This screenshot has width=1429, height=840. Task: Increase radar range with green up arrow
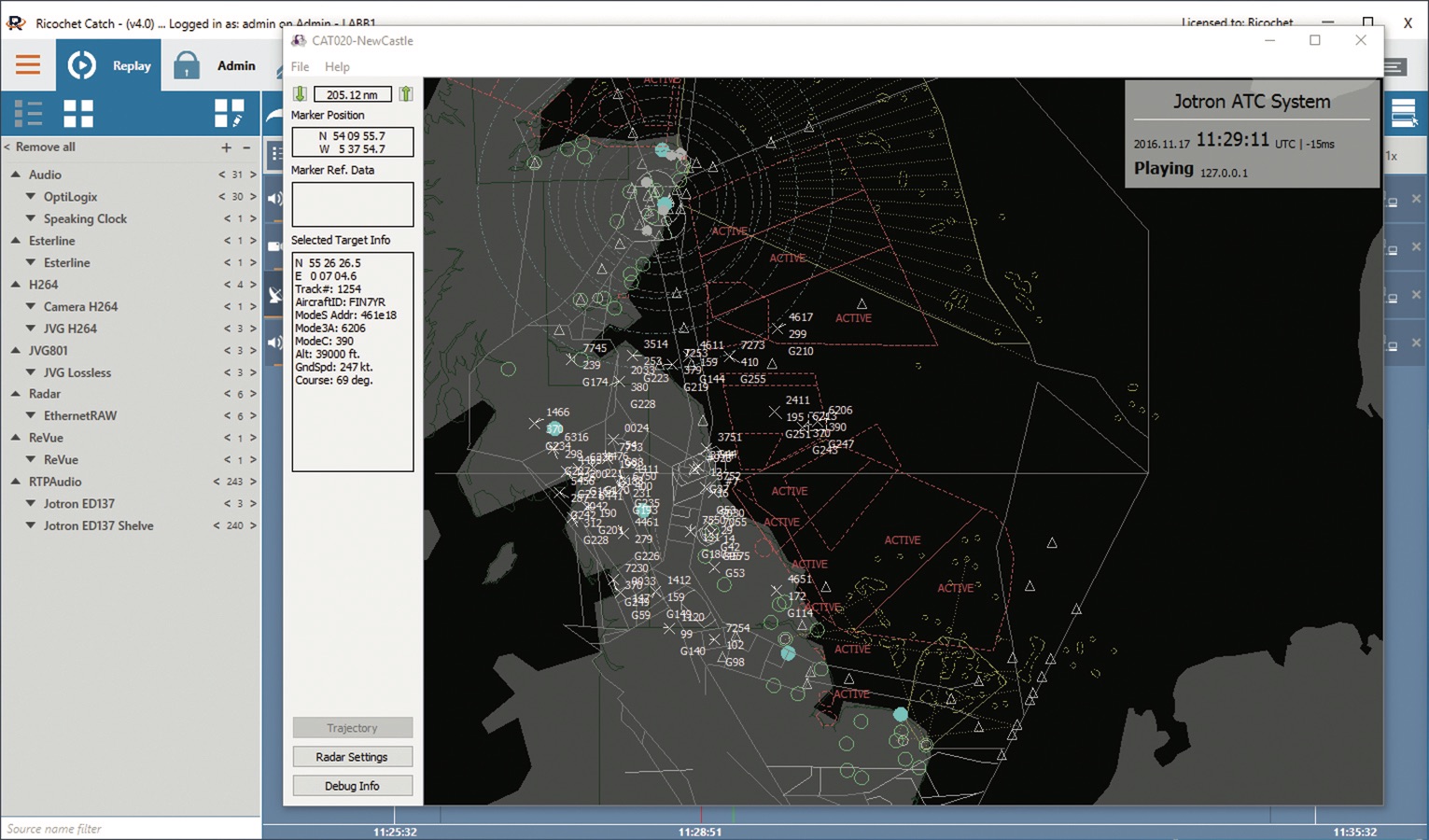(406, 94)
